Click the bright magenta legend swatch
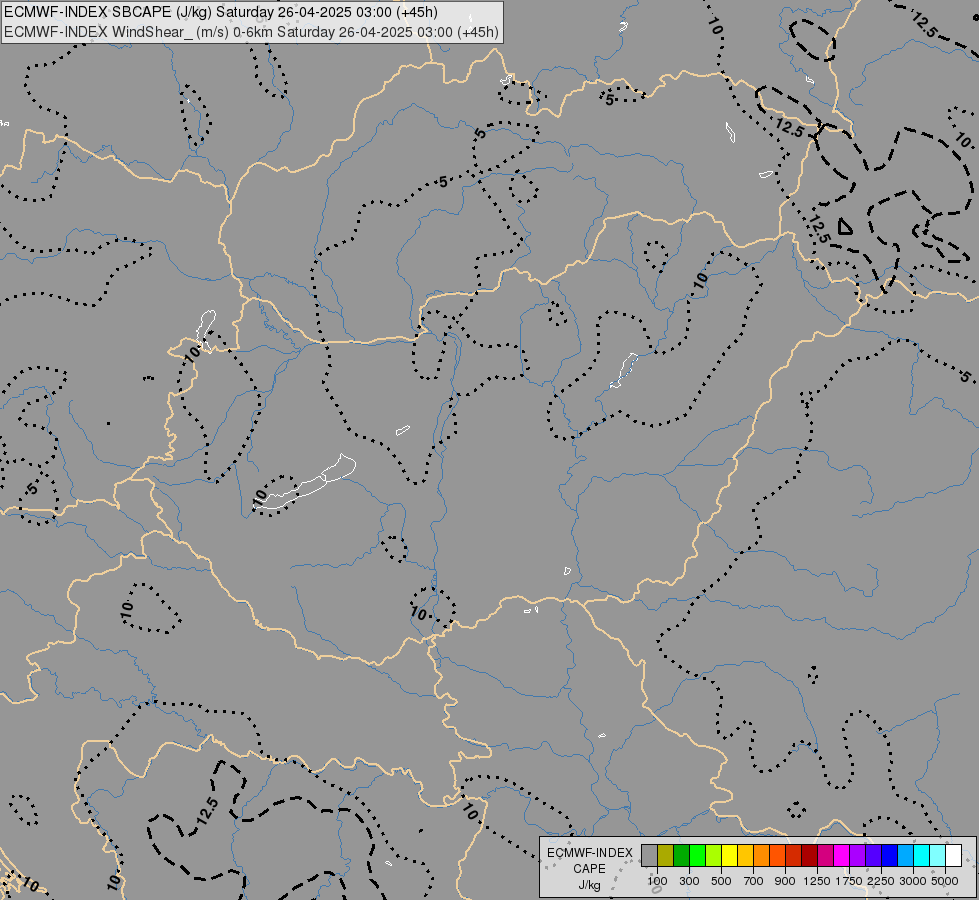This screenshot has height=900, width=979. [x=842, y=855]
